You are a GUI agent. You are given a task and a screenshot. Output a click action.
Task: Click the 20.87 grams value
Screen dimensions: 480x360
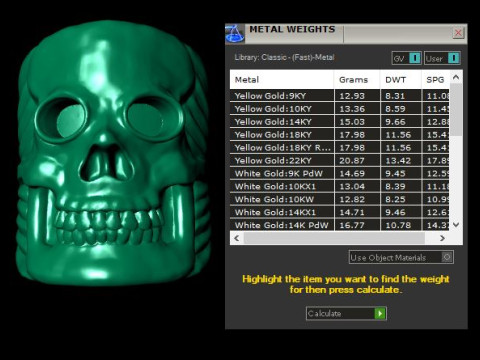point(352,161)
